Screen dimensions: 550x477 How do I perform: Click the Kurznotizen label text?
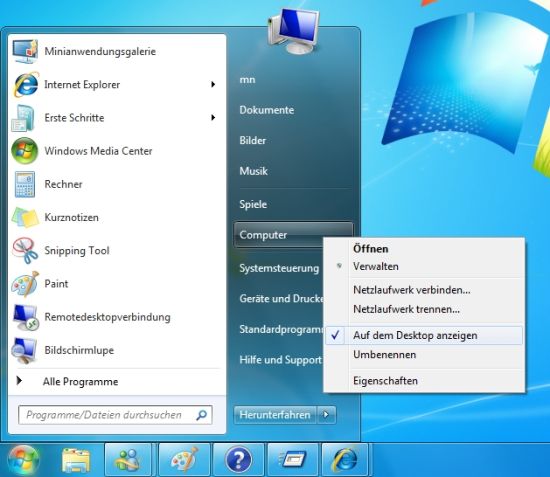click(x=71, y=217)
